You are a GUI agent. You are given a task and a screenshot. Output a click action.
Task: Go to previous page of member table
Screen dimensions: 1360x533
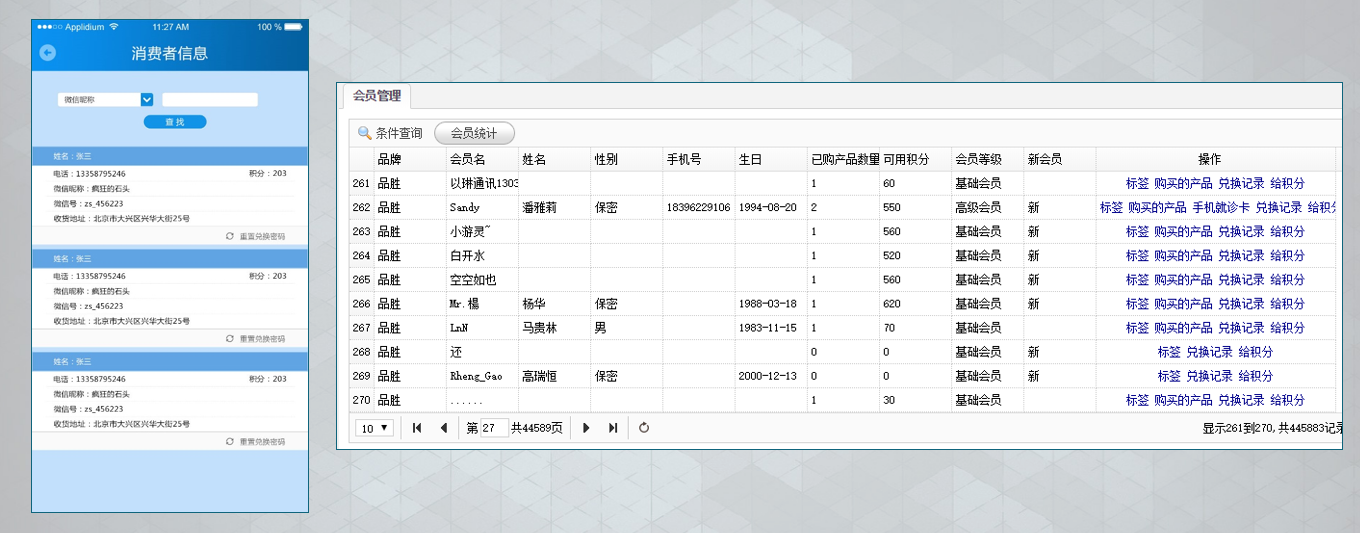pyautogui.click(x=443, y=428)
